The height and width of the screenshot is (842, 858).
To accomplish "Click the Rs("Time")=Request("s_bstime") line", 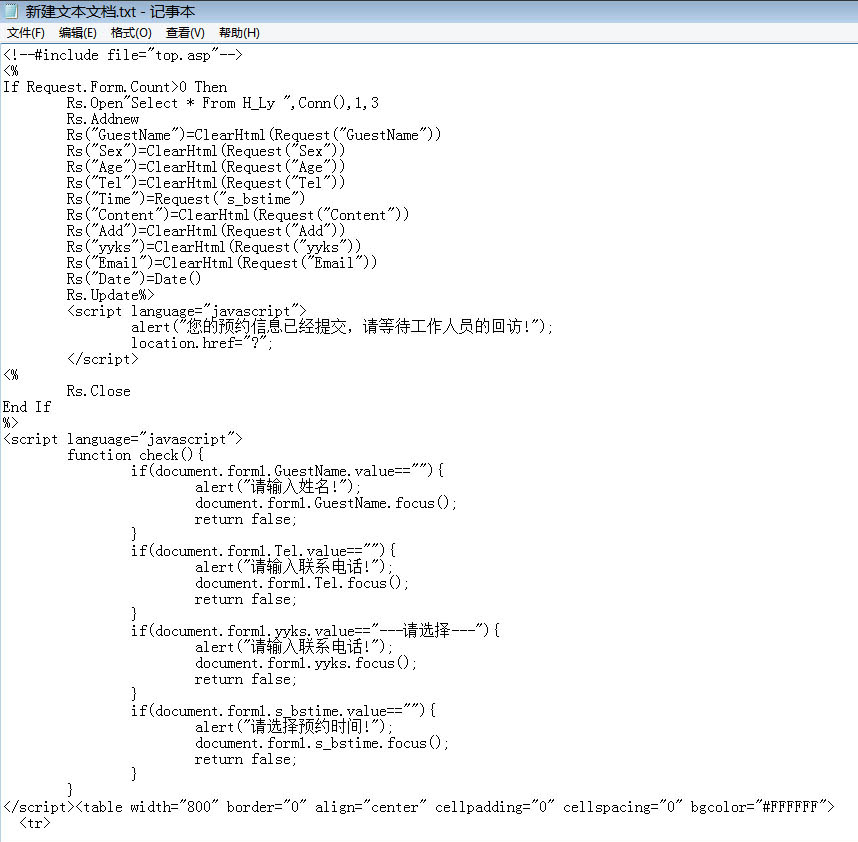I will [x=186, y=199].
